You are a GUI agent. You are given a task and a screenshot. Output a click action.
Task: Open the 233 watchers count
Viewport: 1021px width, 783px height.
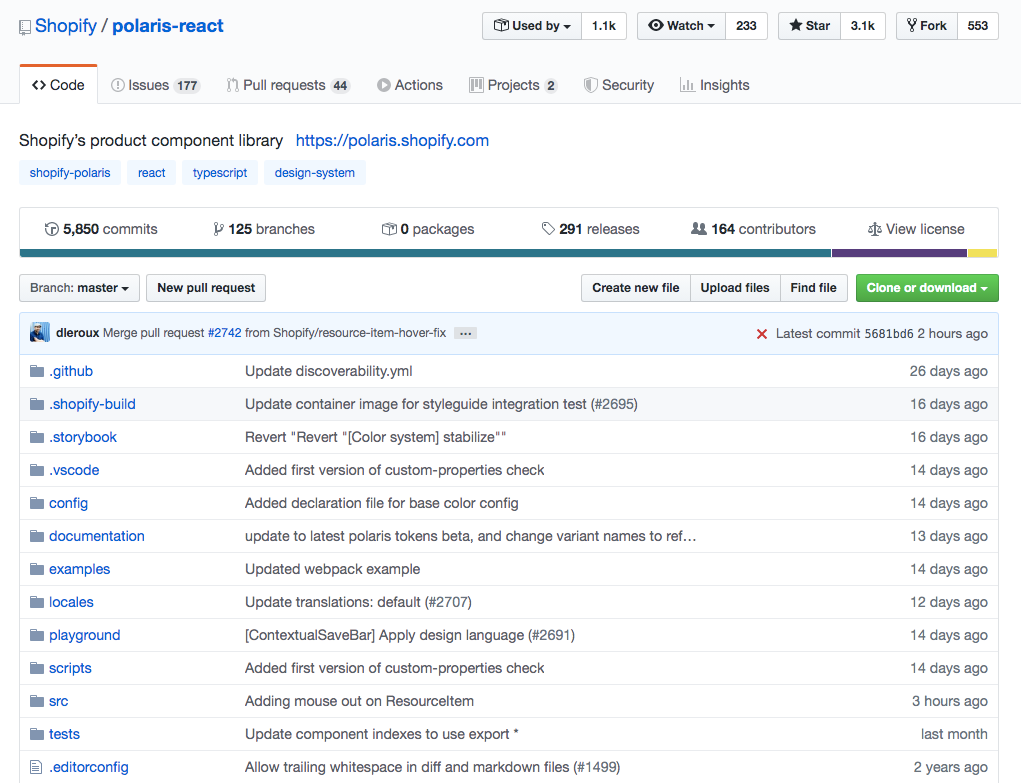click(746, 26)
